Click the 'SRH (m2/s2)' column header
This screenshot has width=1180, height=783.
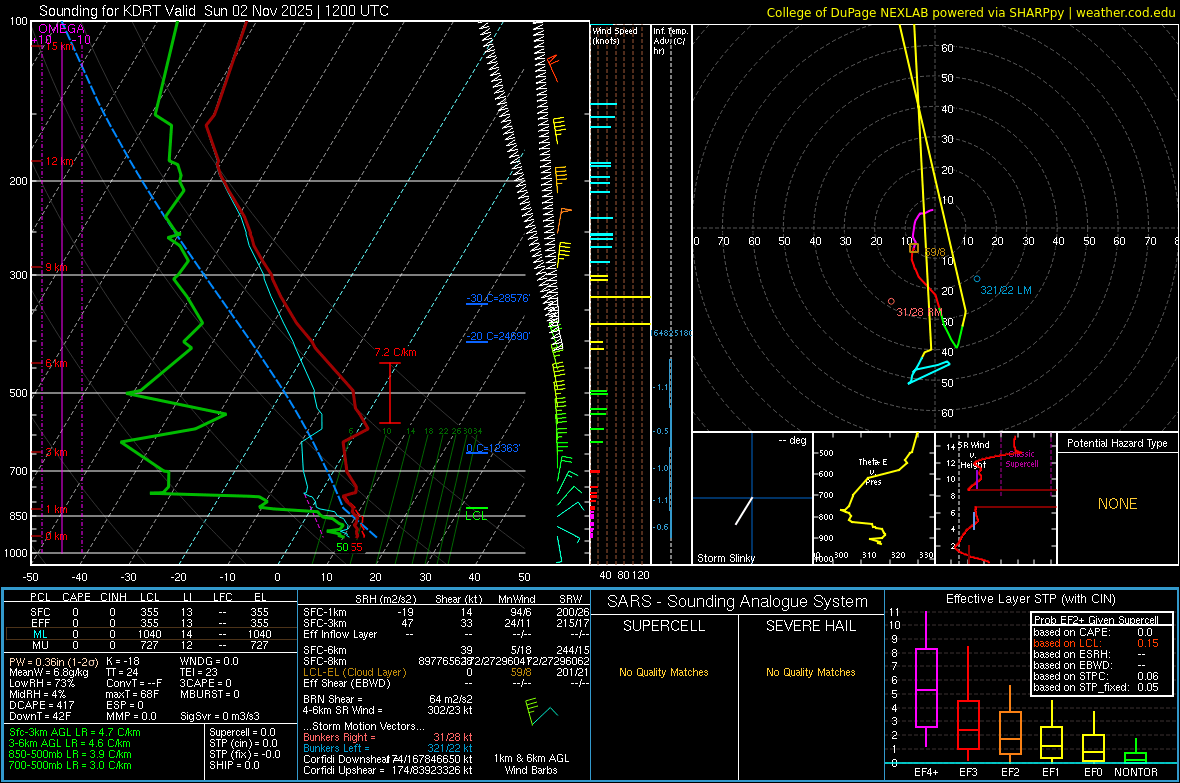point(385,599)
